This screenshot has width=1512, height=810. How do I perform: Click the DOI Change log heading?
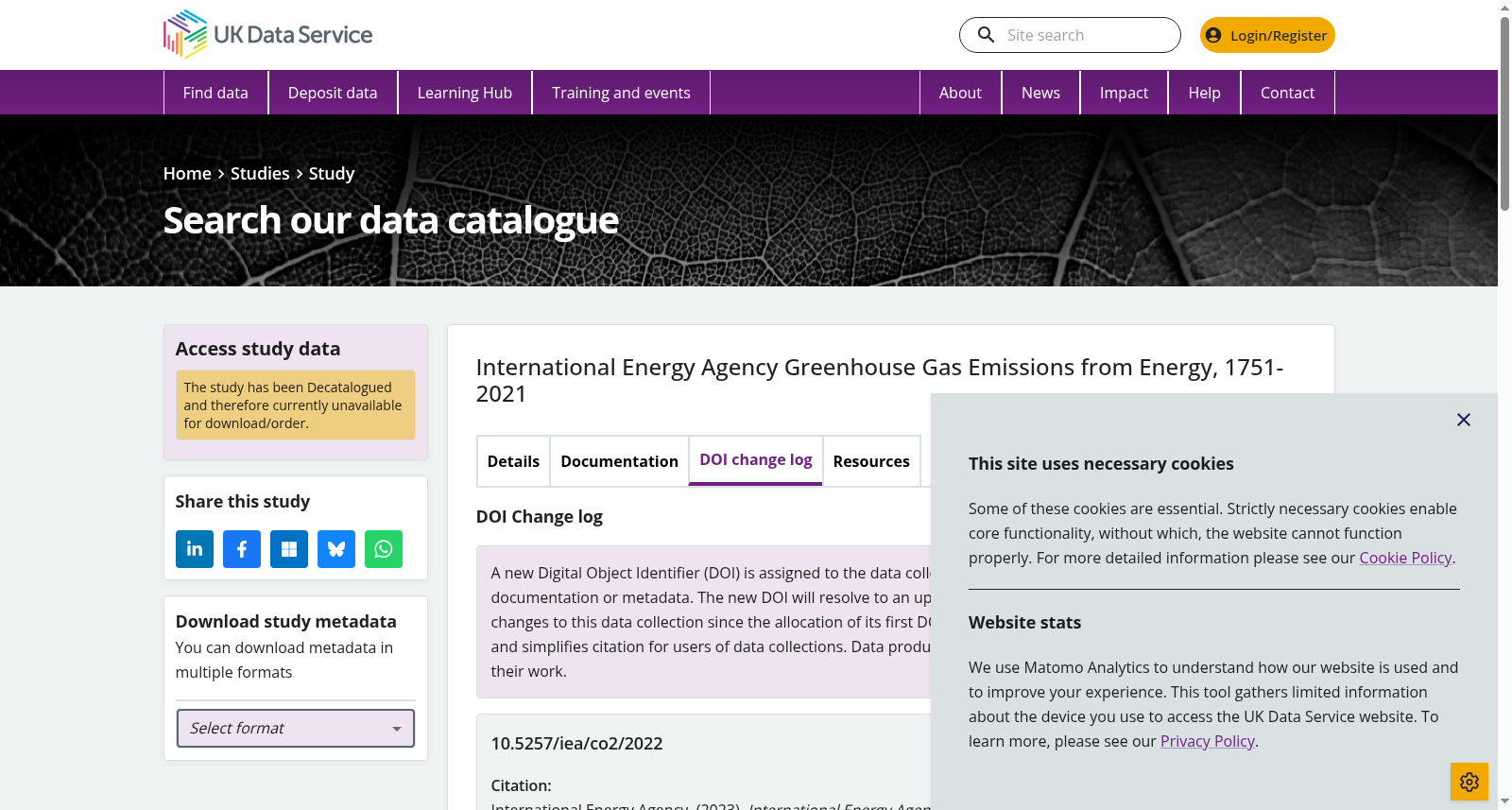pyautogui.click(x=540, y=517)
